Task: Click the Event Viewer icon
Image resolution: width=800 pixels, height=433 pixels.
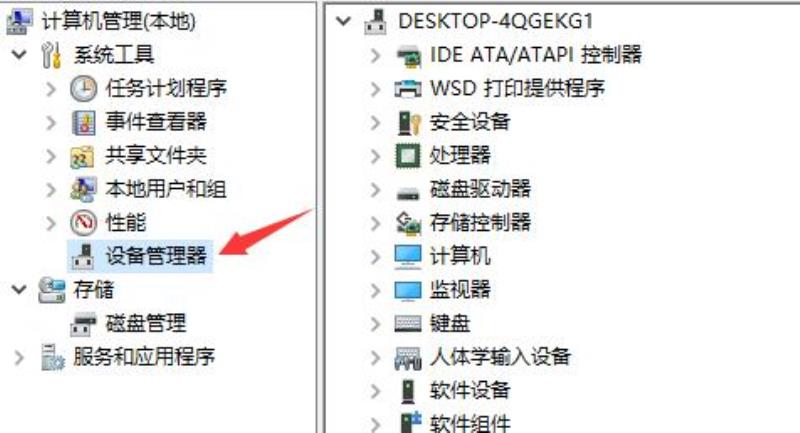Action: click(83, 122)
